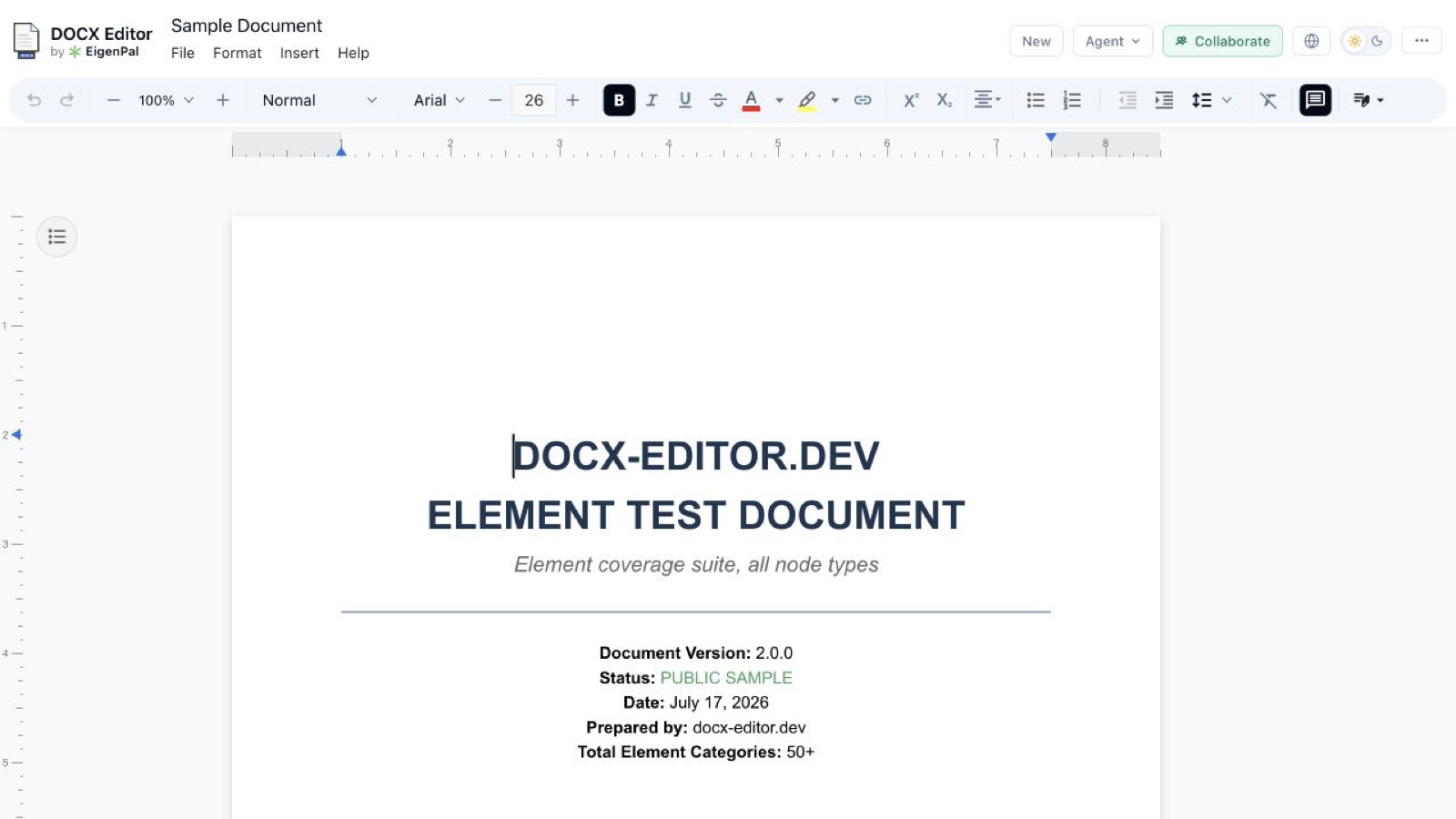1456x819 pixels.
Task: Open the language globe icon
Action: tap(1311, 41)
